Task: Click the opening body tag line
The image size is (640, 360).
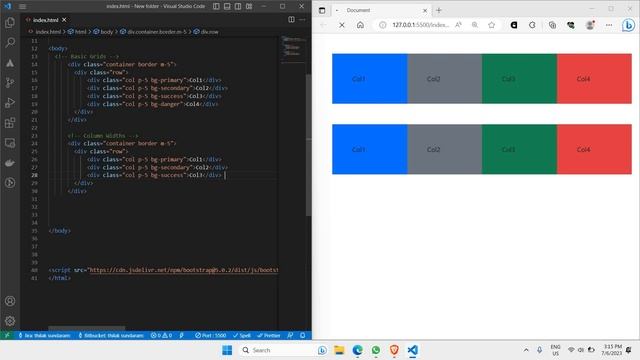Action: pyautogui.click(x=58, y=48)
